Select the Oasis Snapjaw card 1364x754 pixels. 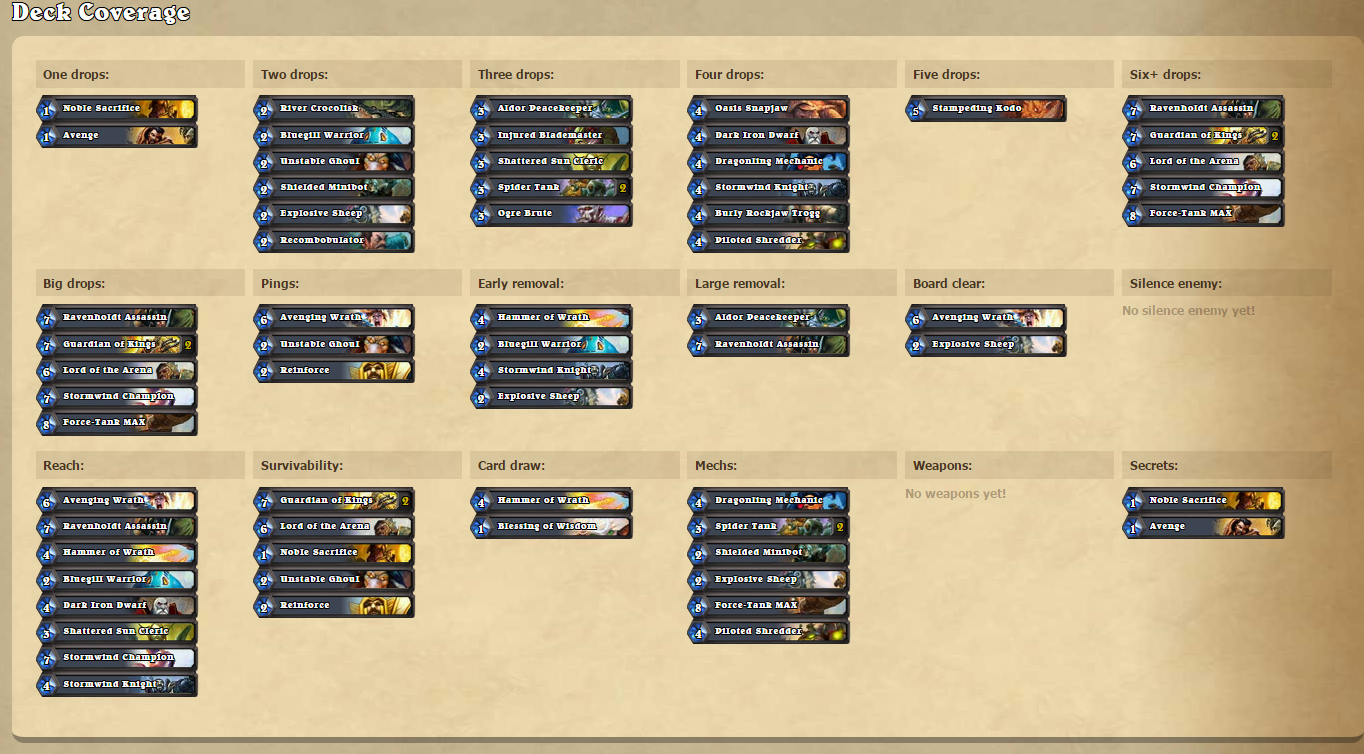(769, 109)
